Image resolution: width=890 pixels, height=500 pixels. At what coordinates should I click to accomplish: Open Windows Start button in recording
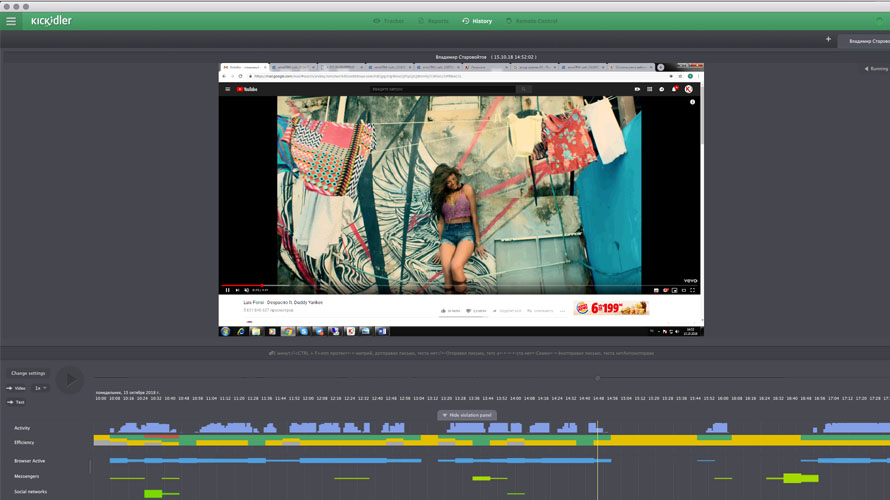225,331
